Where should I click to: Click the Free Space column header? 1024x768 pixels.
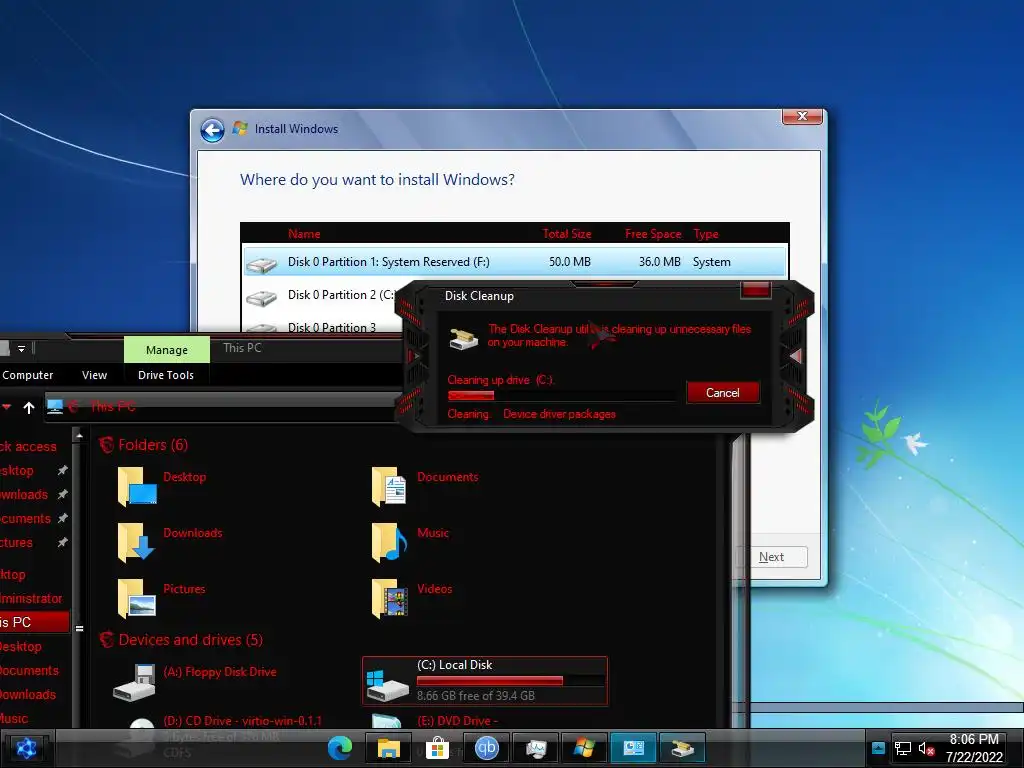(x=652, y=234)
